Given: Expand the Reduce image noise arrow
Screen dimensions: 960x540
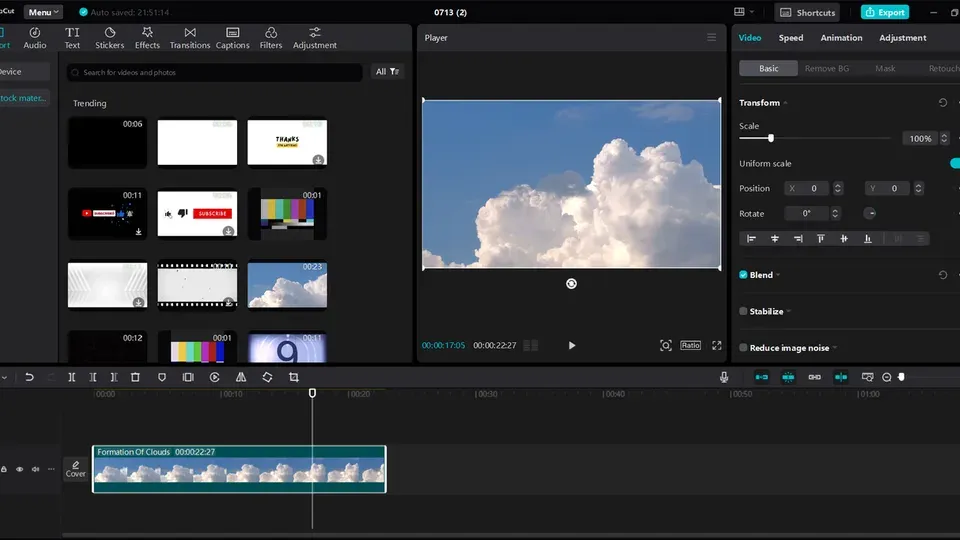Looking at the screenshot, I should pyautogui.click(x=834, y=348).
